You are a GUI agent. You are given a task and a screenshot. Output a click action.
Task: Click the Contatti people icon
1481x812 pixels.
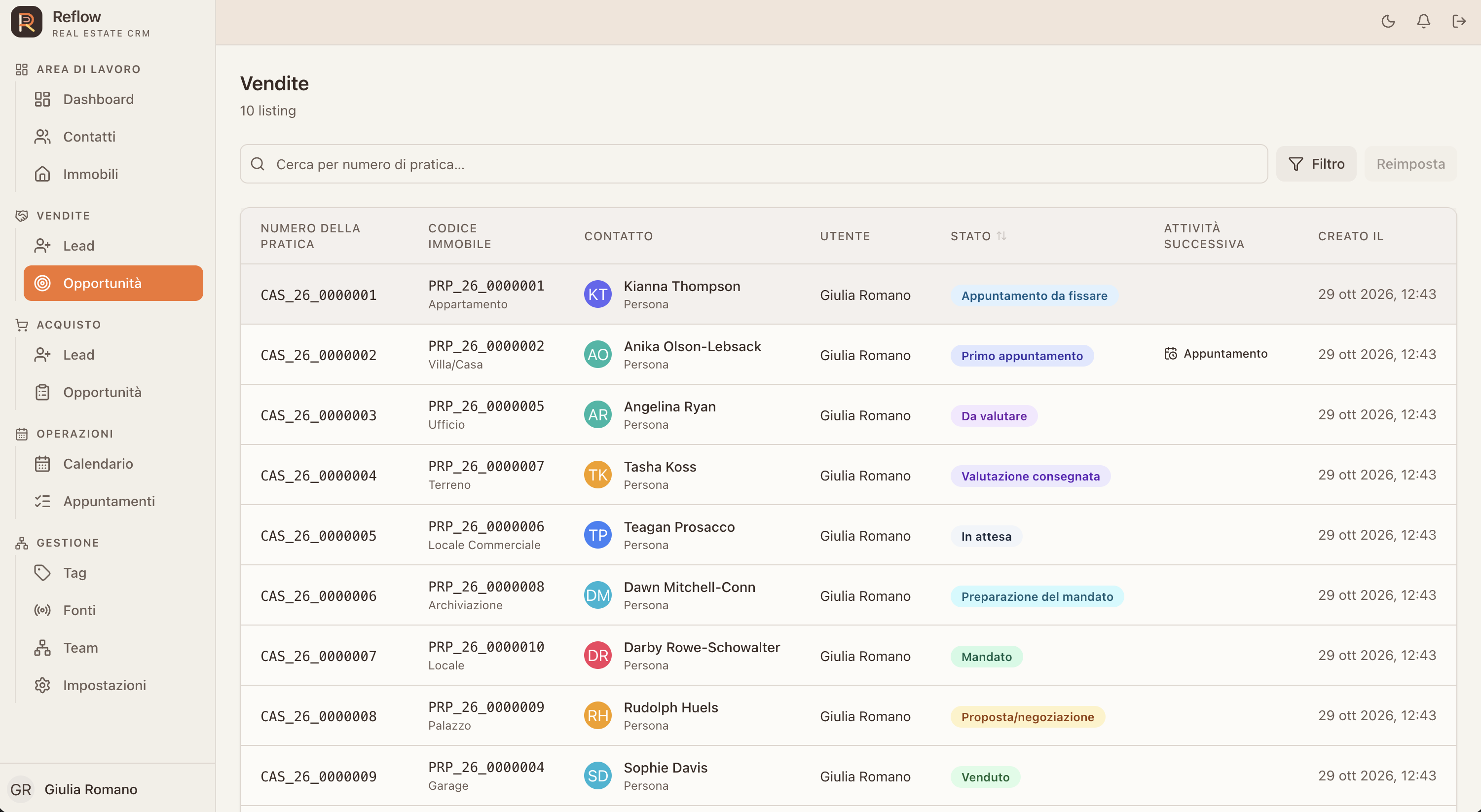pyautogui.click(x=42, y=136)
